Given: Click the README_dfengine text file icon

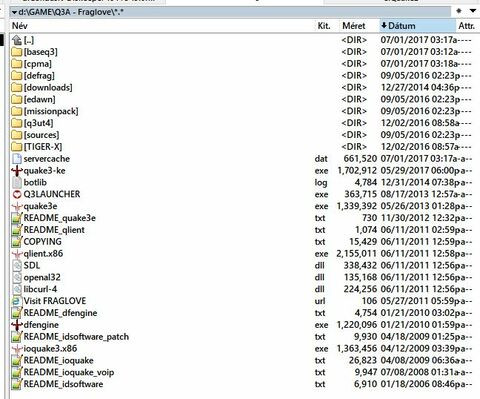Looking at the screenshot, I should (x=17, y=313).
